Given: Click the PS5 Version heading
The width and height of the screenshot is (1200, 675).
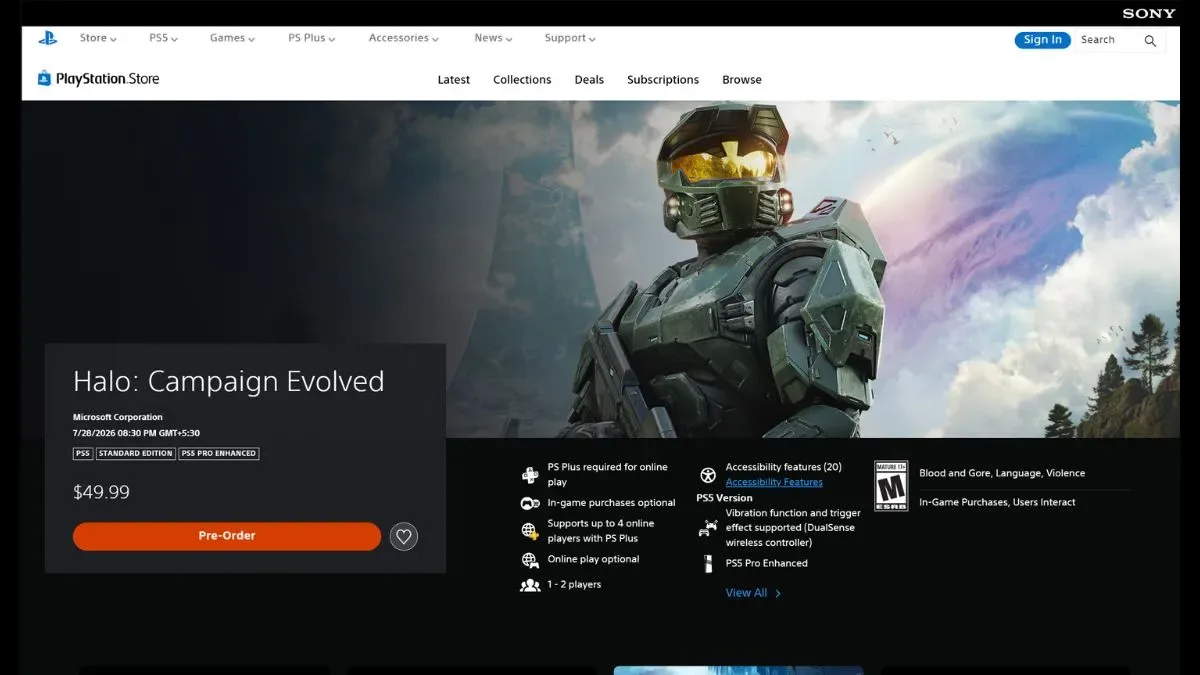Looking at the screenshot, I should click(724, 498).
